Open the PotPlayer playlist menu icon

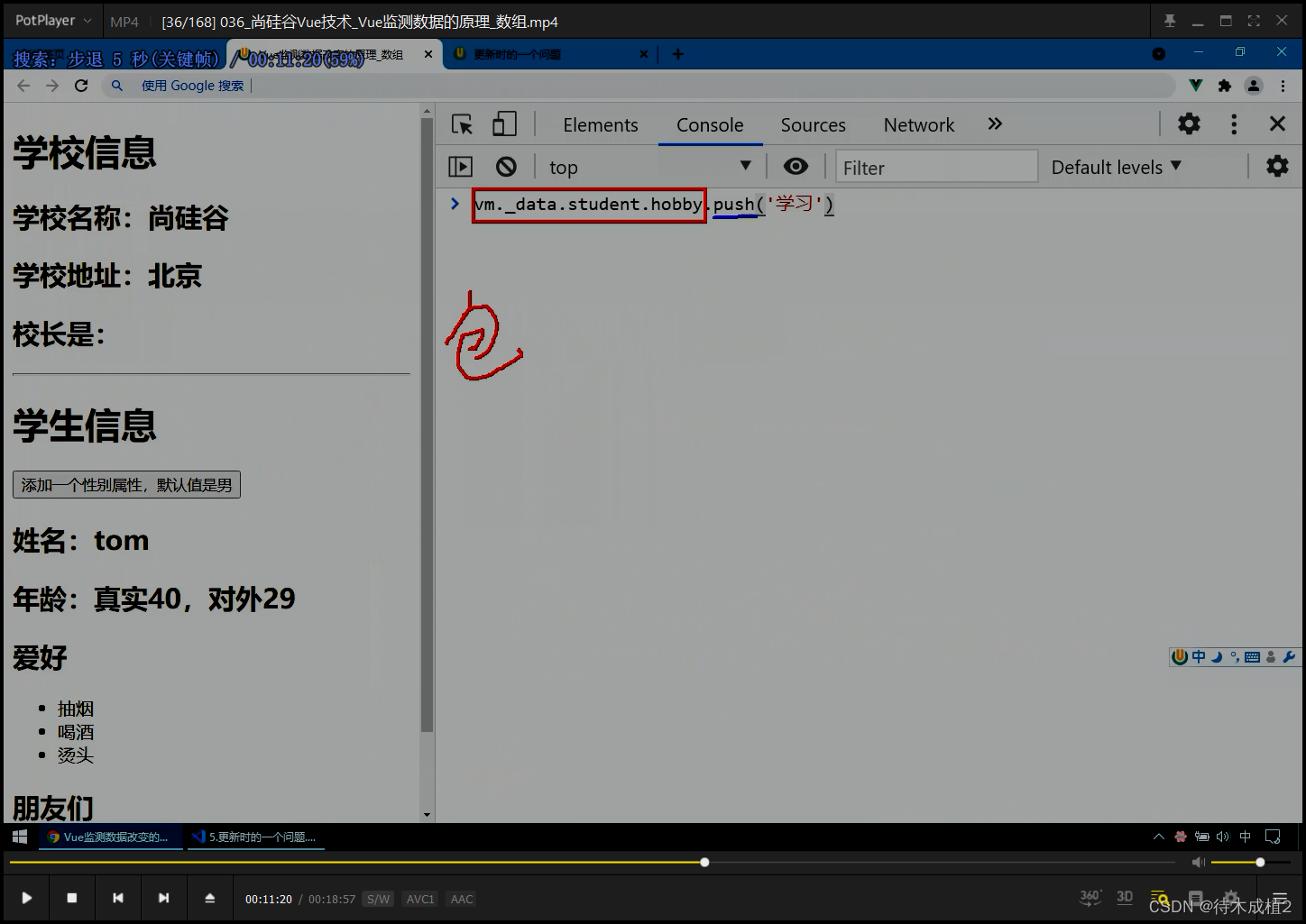coord(1279,899)
